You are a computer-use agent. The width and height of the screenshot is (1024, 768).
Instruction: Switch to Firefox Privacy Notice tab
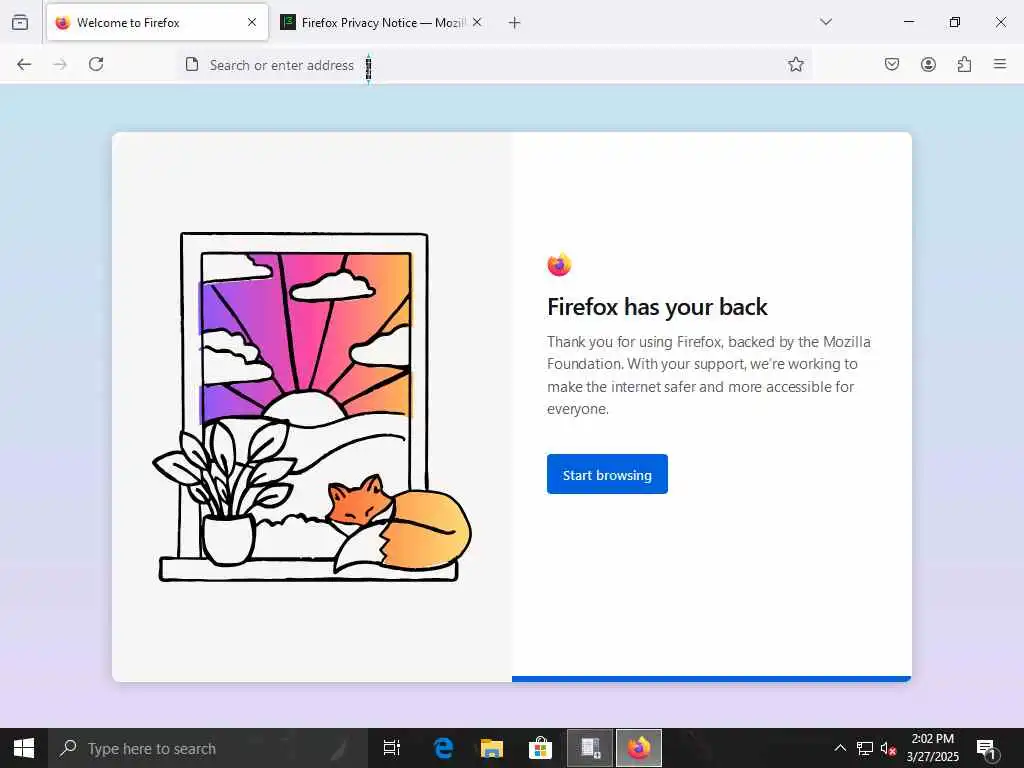382,22
